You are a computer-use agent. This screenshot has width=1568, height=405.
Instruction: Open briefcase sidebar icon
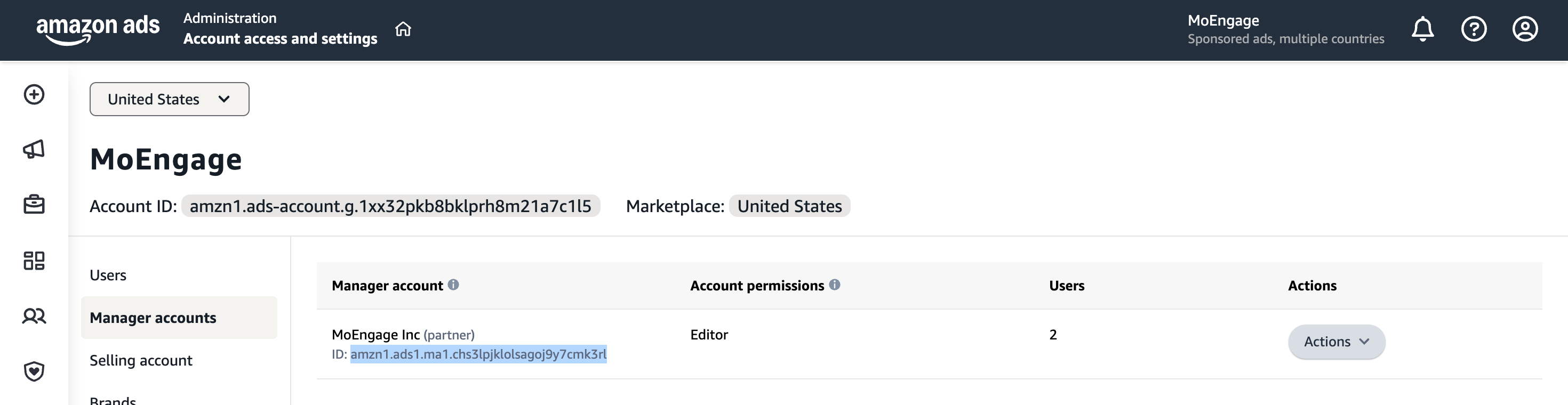(x=34, y=204)
